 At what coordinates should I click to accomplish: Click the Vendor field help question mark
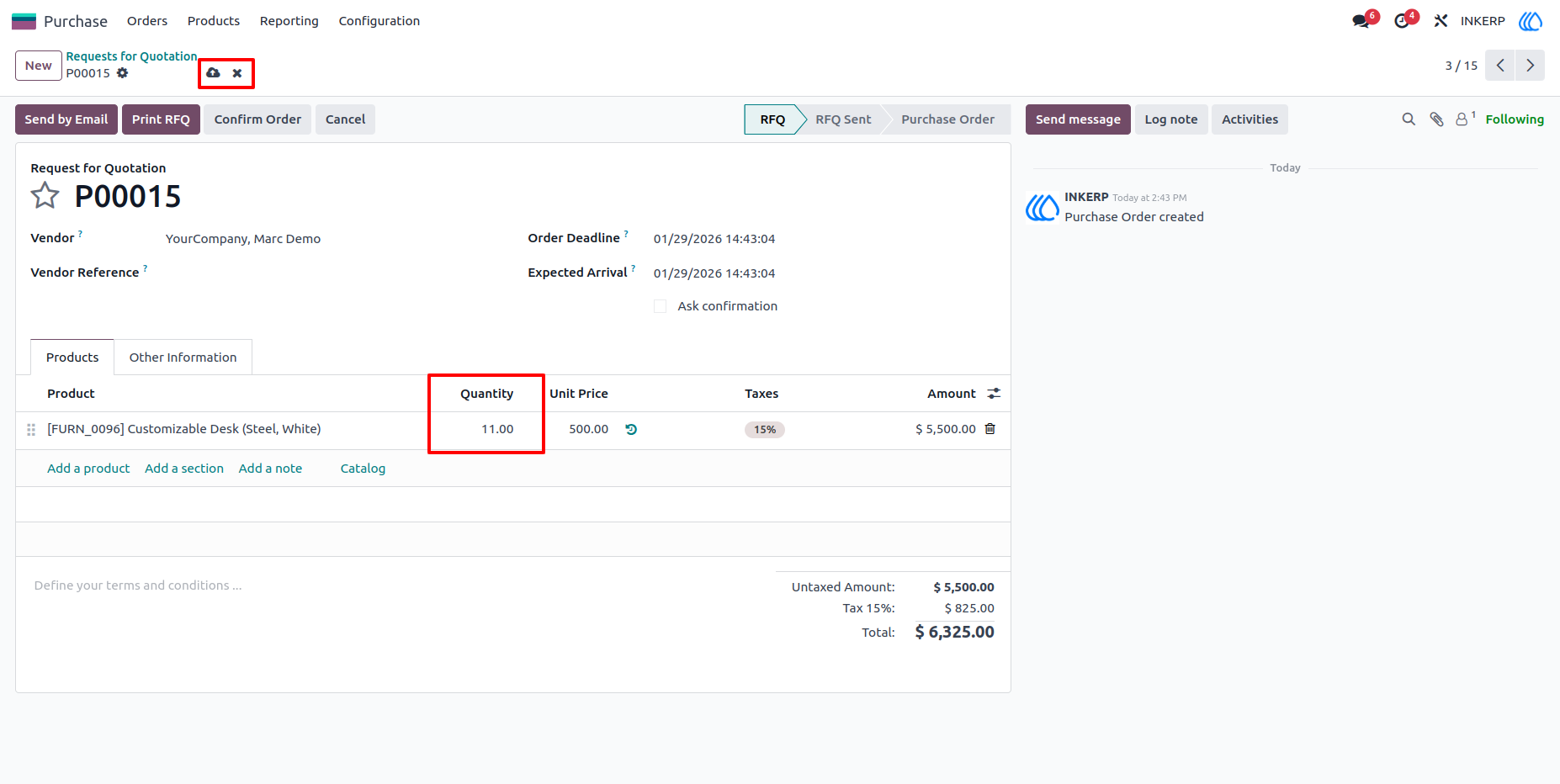click(80, 234)
